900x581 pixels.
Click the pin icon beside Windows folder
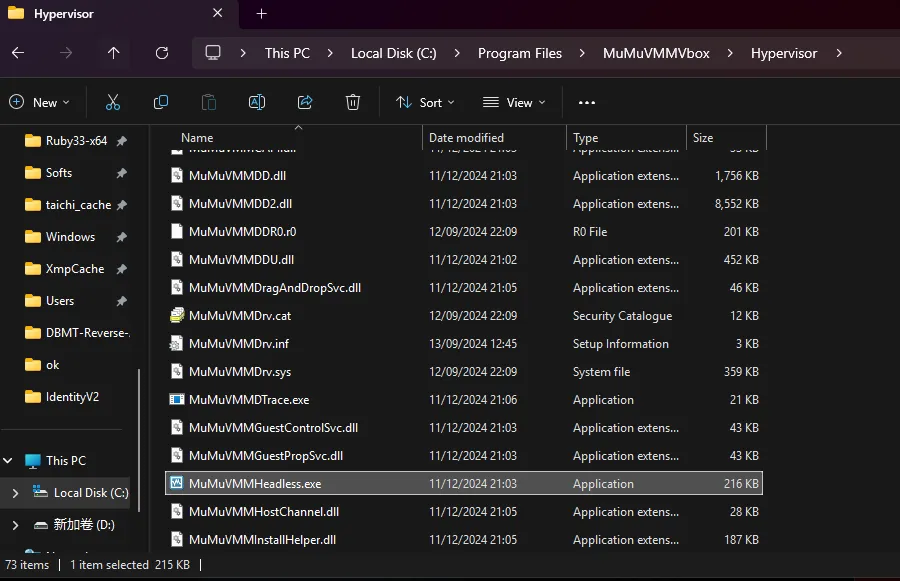122,237
